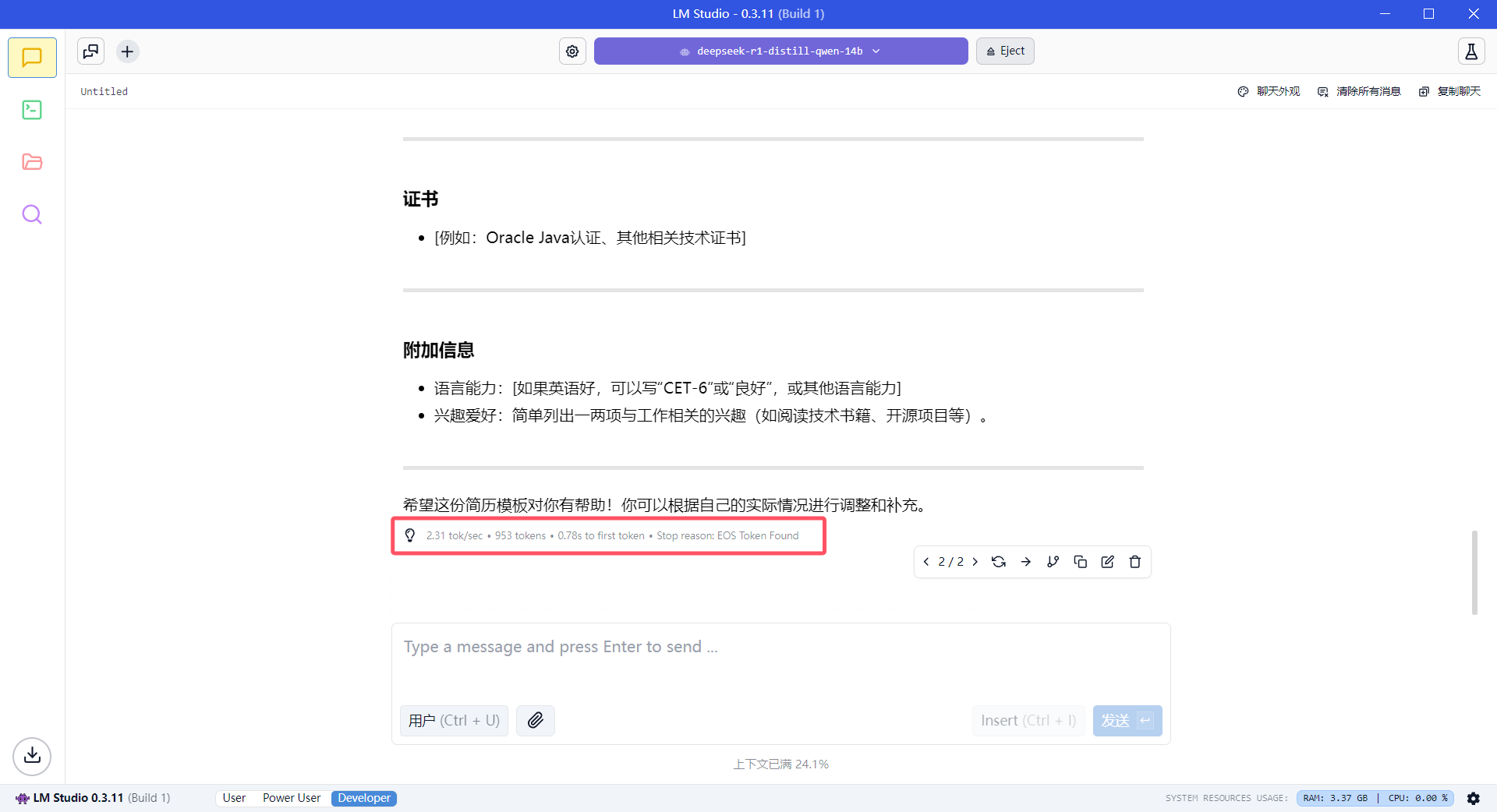This screenshot has height=812, width=1497.
Task: Toggle the 用户 role selector
Action: (x=454, y=721)
